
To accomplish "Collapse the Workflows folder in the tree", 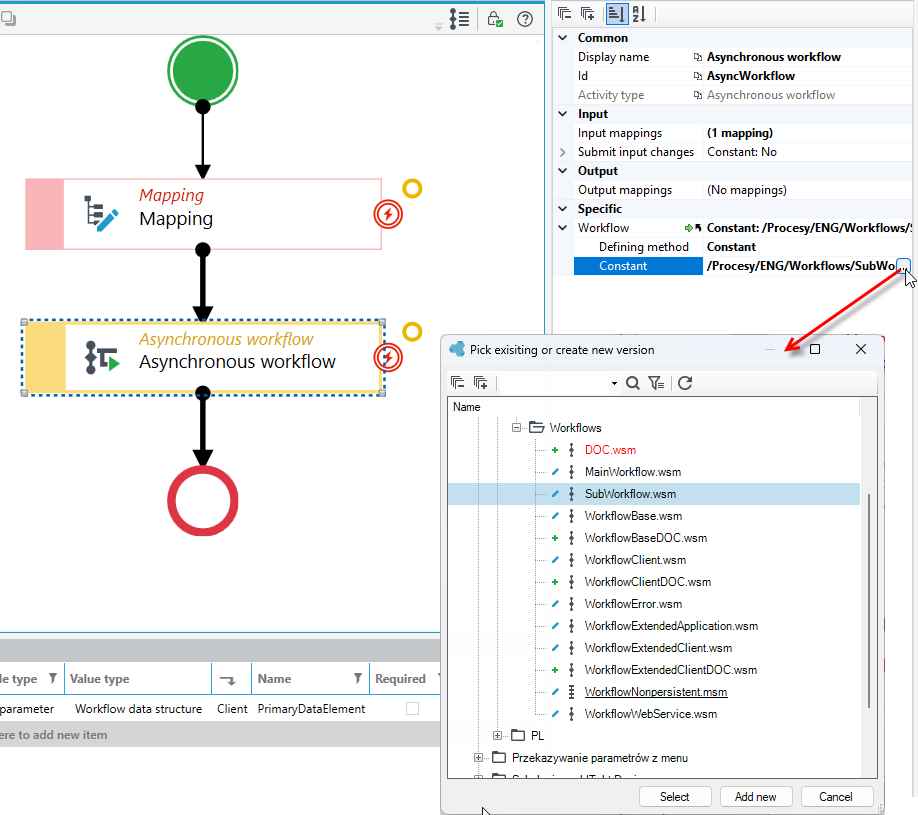I will (516, 427).
